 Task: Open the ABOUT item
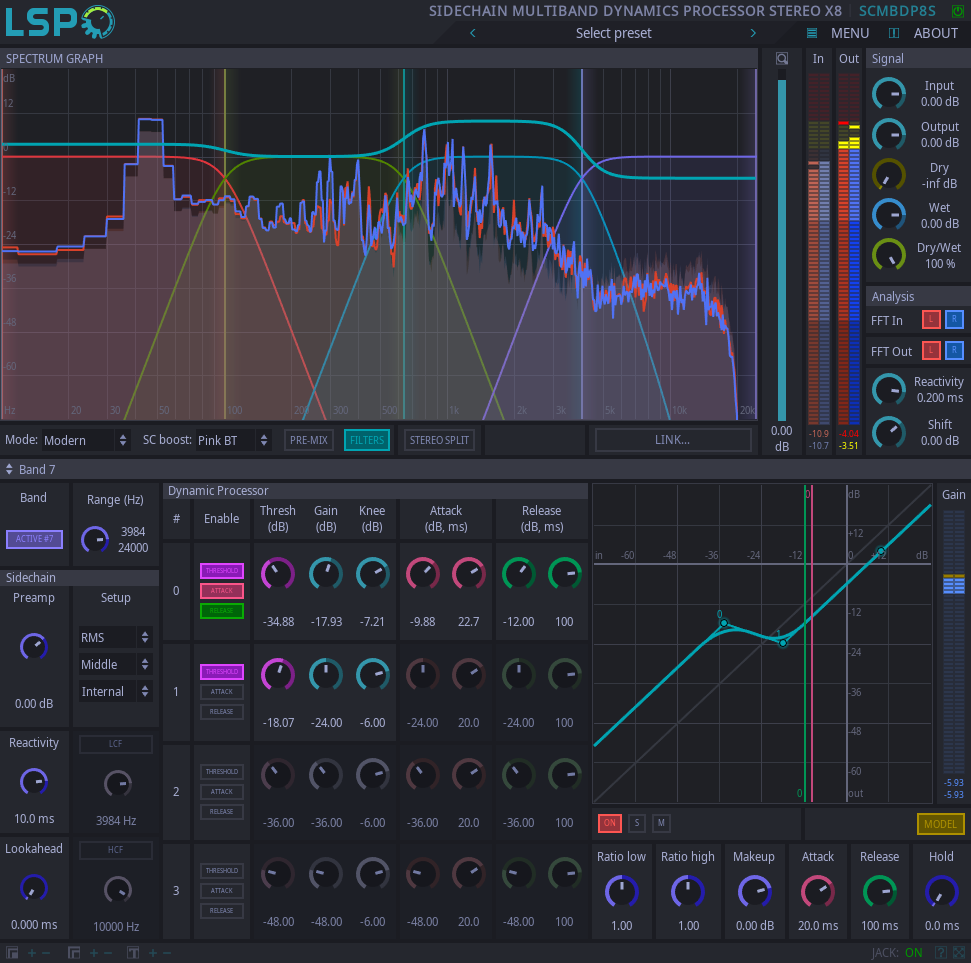click(x=935, y=33)
